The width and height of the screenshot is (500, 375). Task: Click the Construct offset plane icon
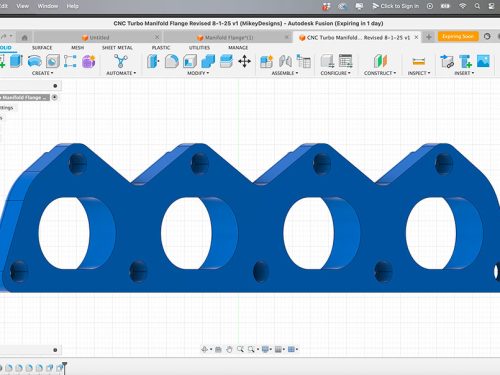380,61
